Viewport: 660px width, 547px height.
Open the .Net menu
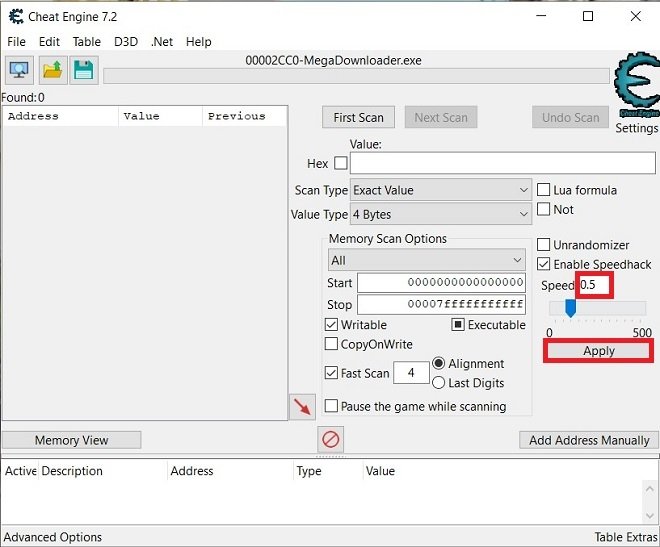point(162,42)
